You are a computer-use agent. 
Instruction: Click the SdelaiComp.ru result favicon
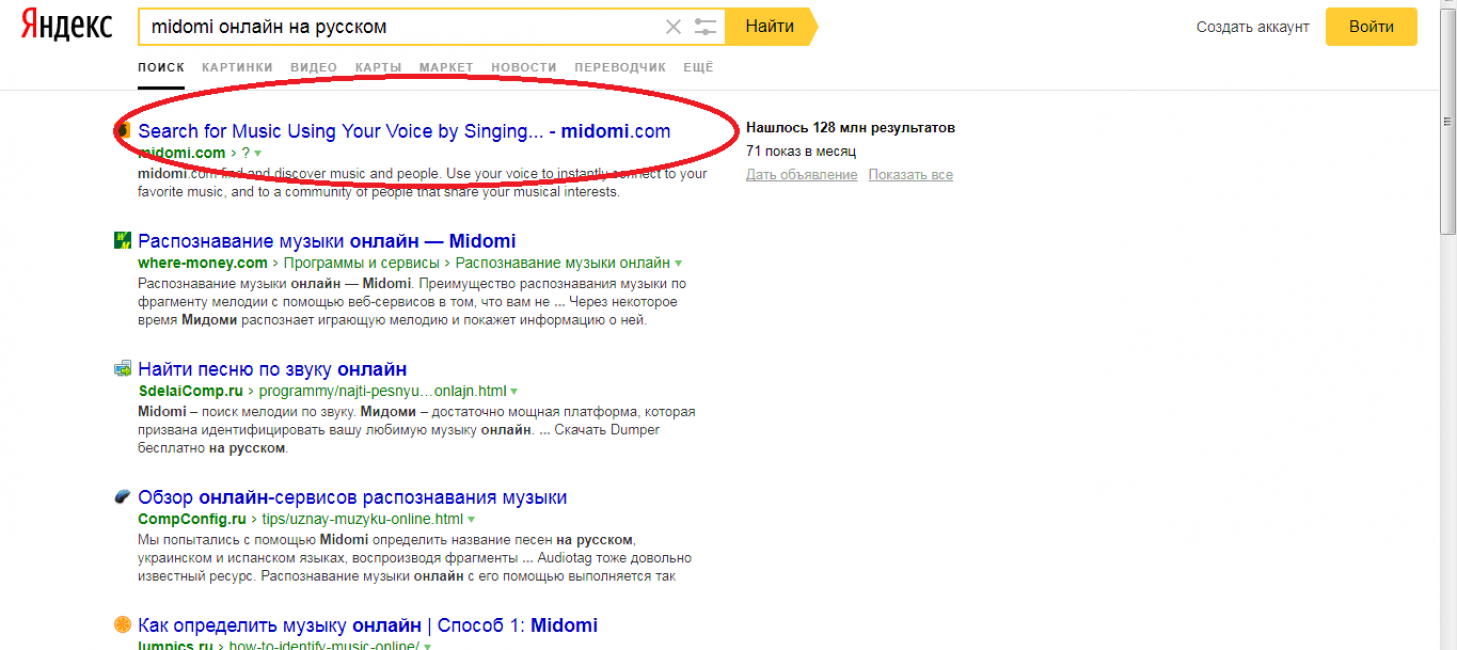123,368
